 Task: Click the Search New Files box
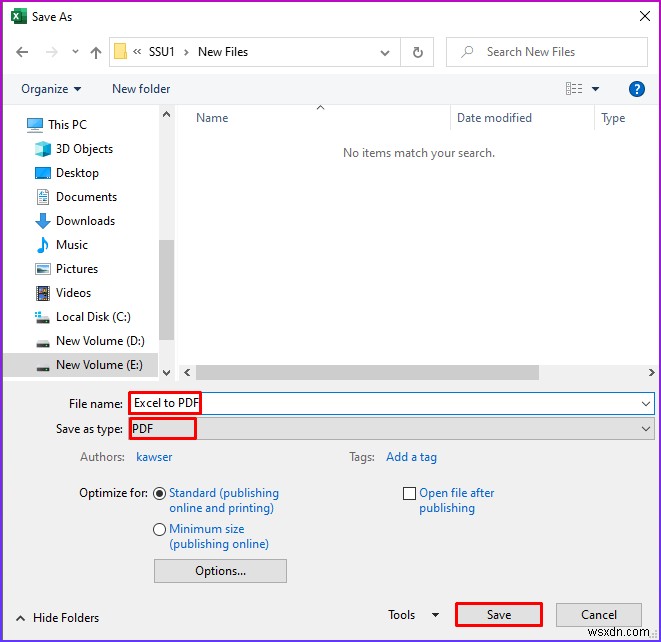(547, 52)
